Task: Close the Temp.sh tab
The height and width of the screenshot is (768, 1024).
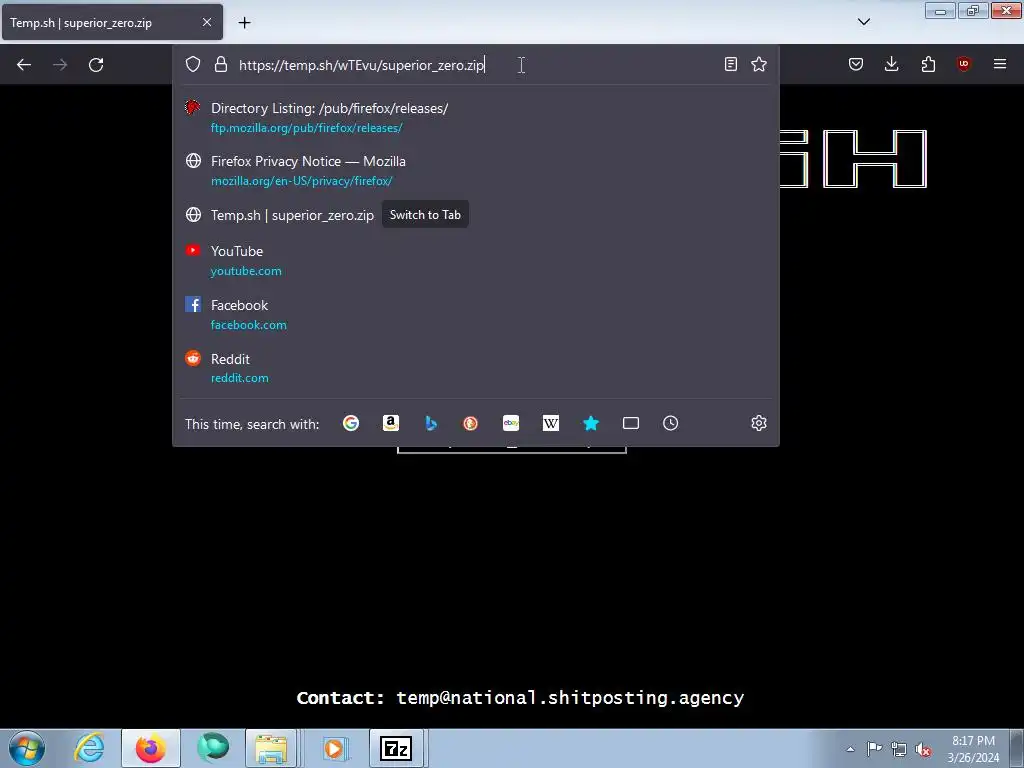Action: [207, 22]
